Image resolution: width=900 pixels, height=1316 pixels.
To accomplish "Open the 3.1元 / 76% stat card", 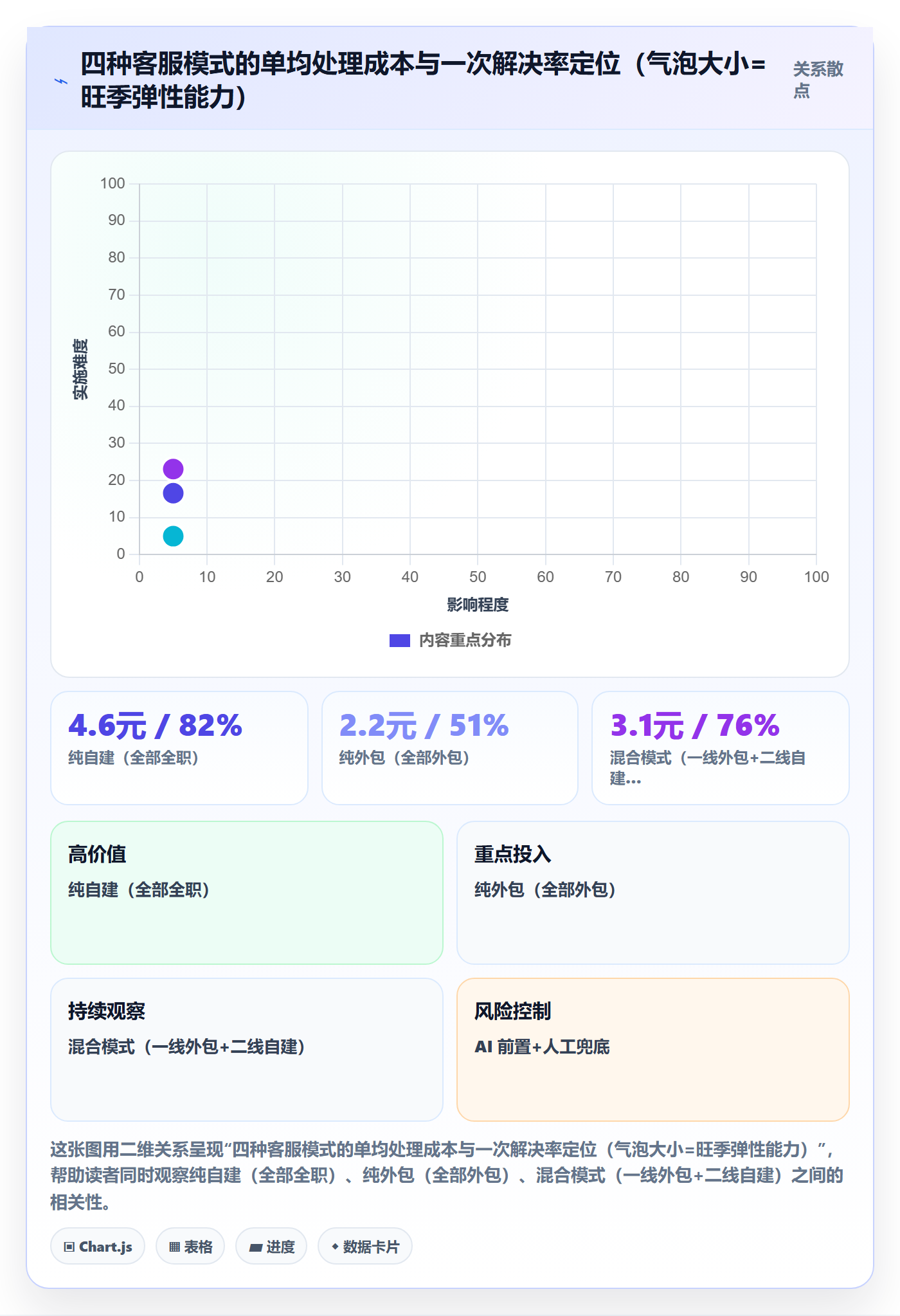I will point(721,748).
